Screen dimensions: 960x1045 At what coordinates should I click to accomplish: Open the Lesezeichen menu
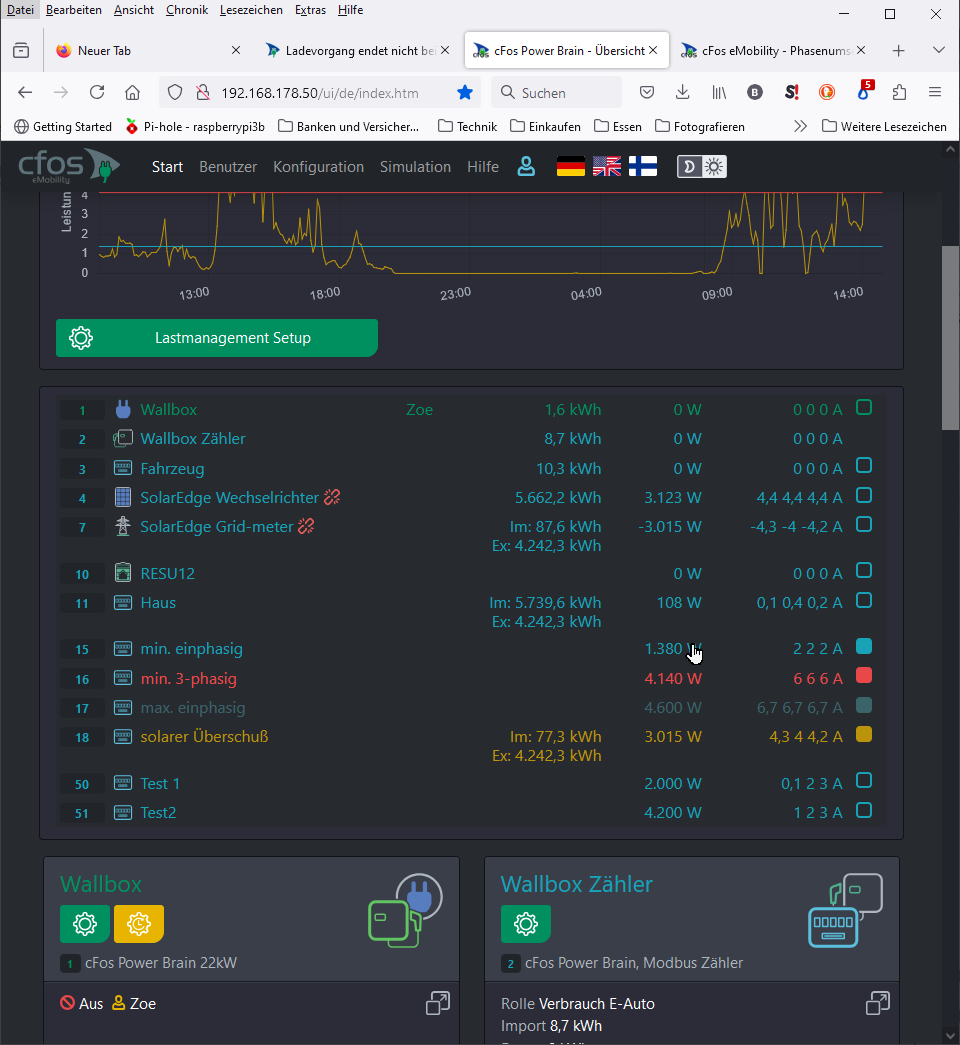[x=251, y=10]
